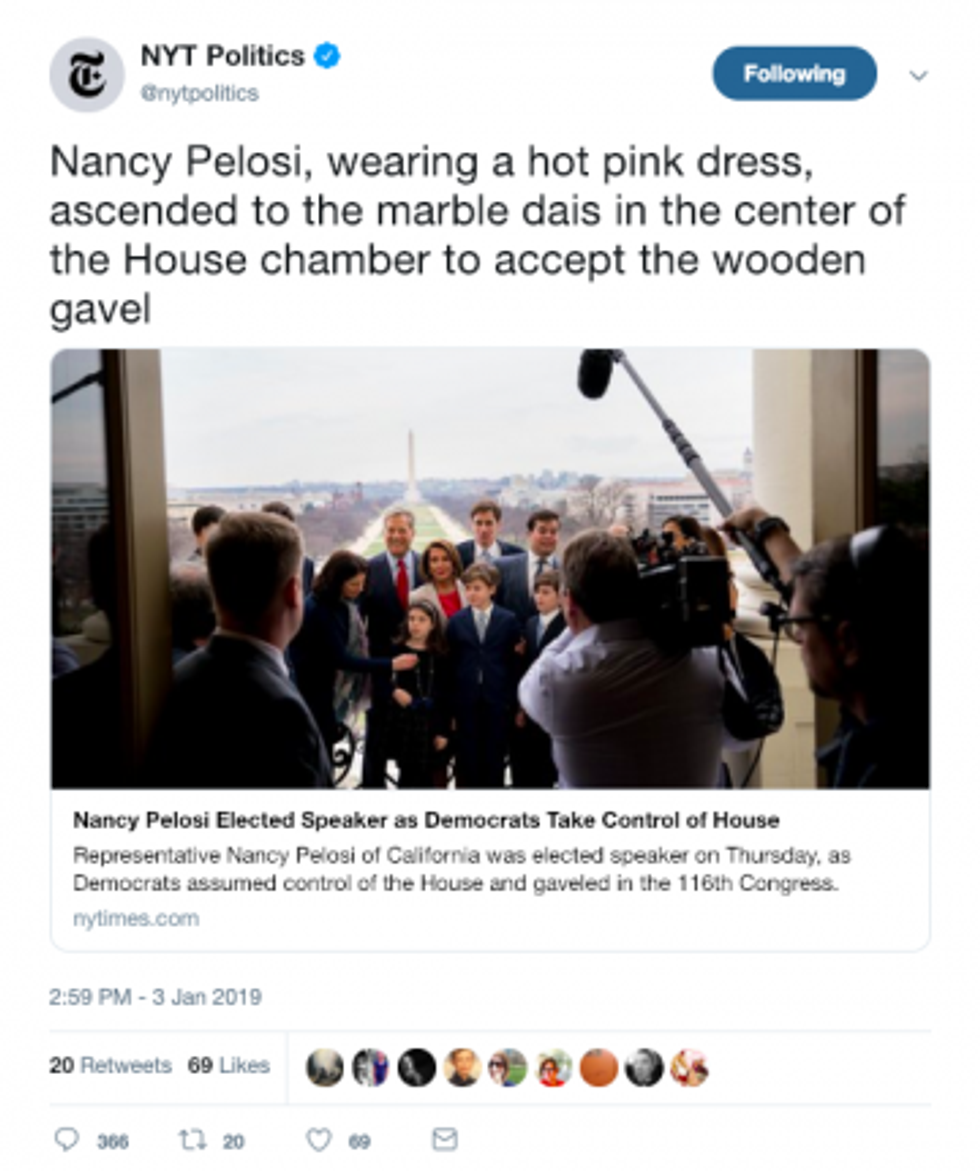Click the nytimes.com source link
The image size is (980, 1171).
click(136, 918)
